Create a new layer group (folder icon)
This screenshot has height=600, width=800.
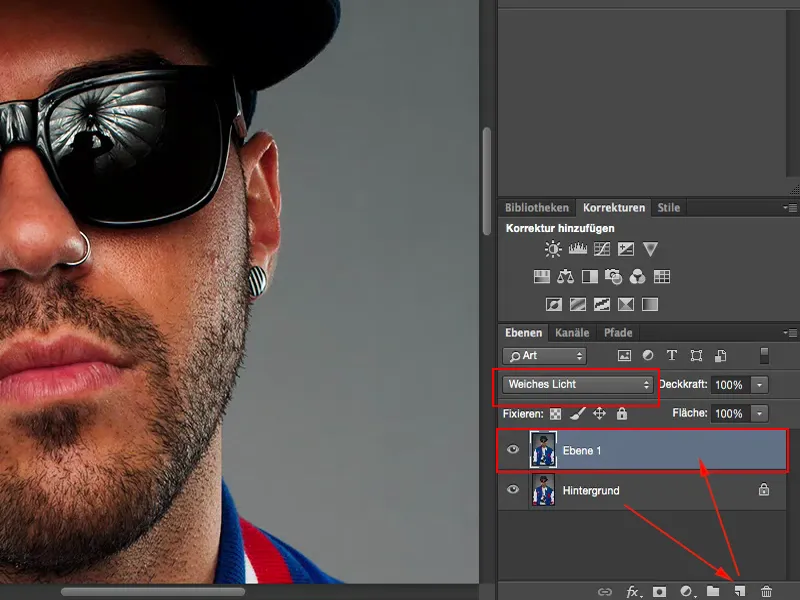(713, 591)
